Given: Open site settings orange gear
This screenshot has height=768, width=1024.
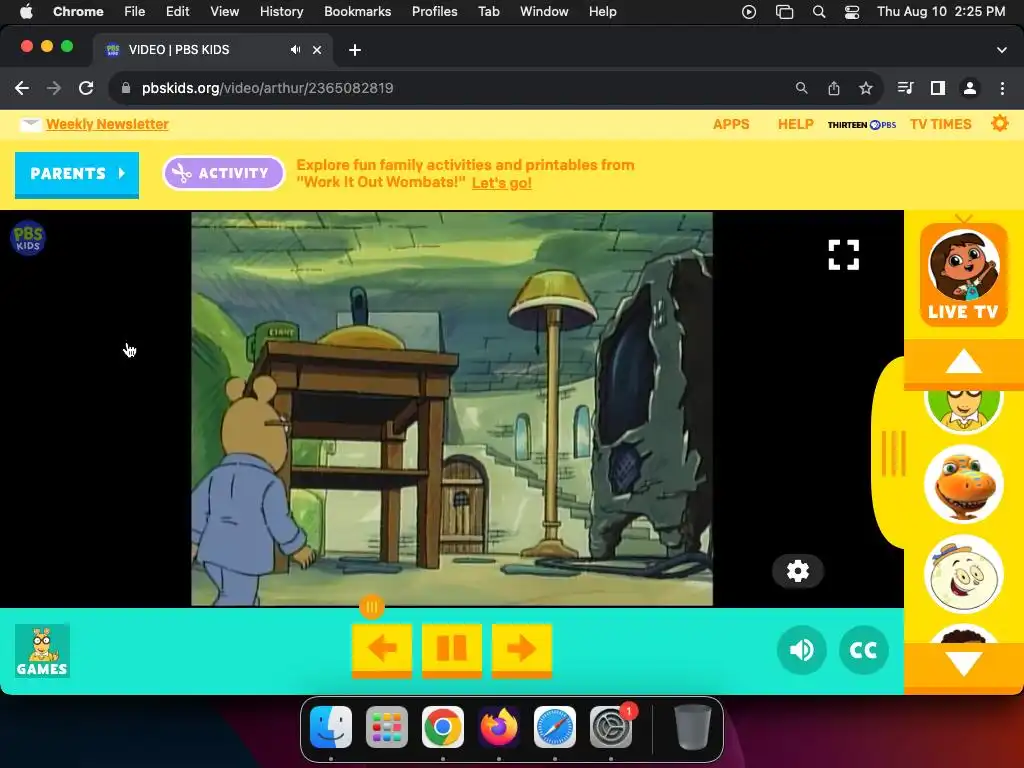Looking at the screenshot, I should (x=999, y=123).
